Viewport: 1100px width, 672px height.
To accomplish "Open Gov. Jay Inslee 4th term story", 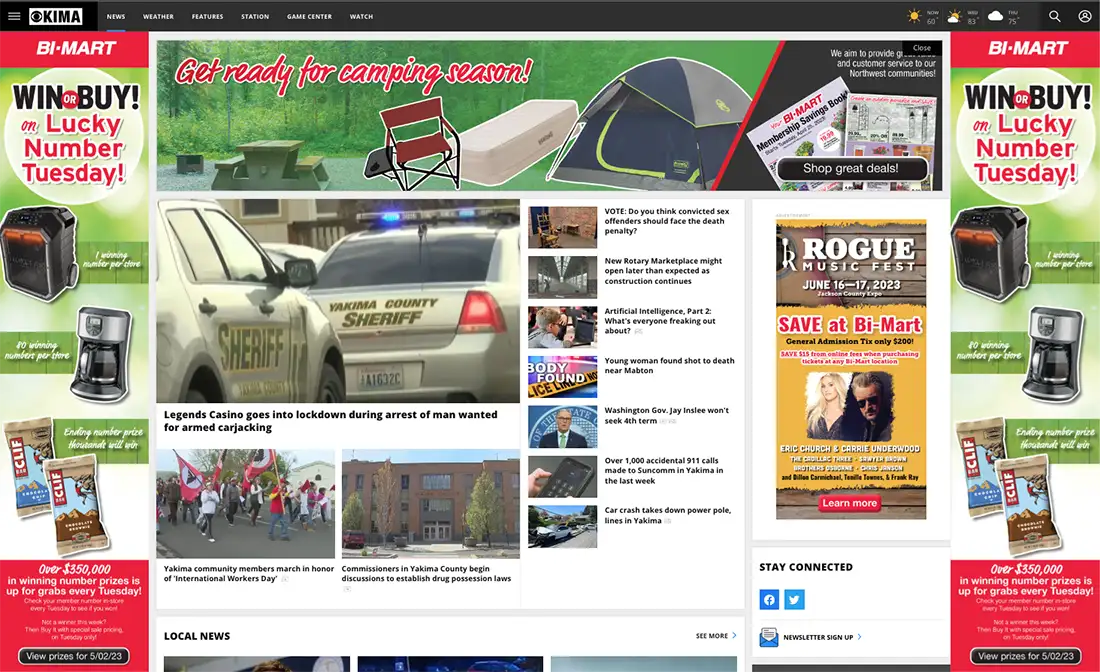I will point(666,415).
